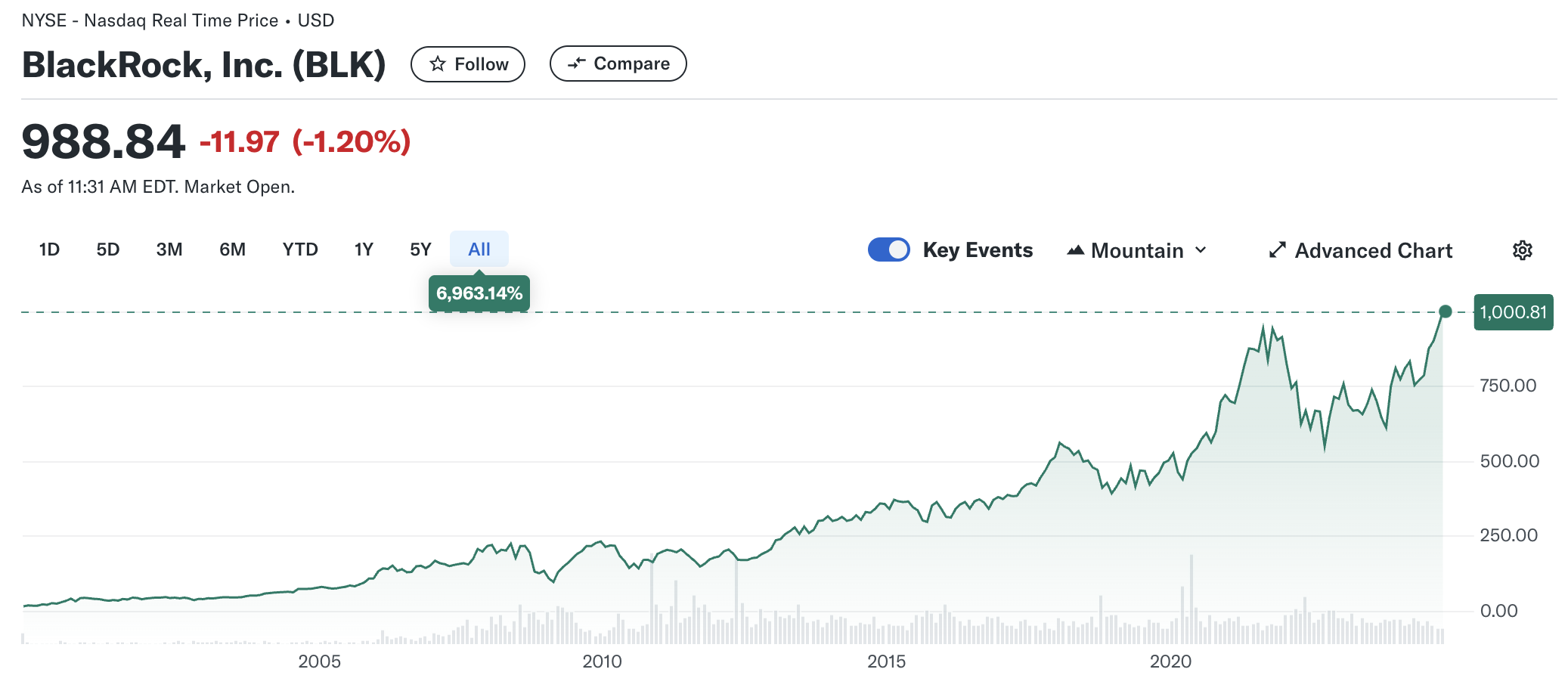
Task: Select the 5D time range
Action: pyautogui.click(x=108, y=249)
